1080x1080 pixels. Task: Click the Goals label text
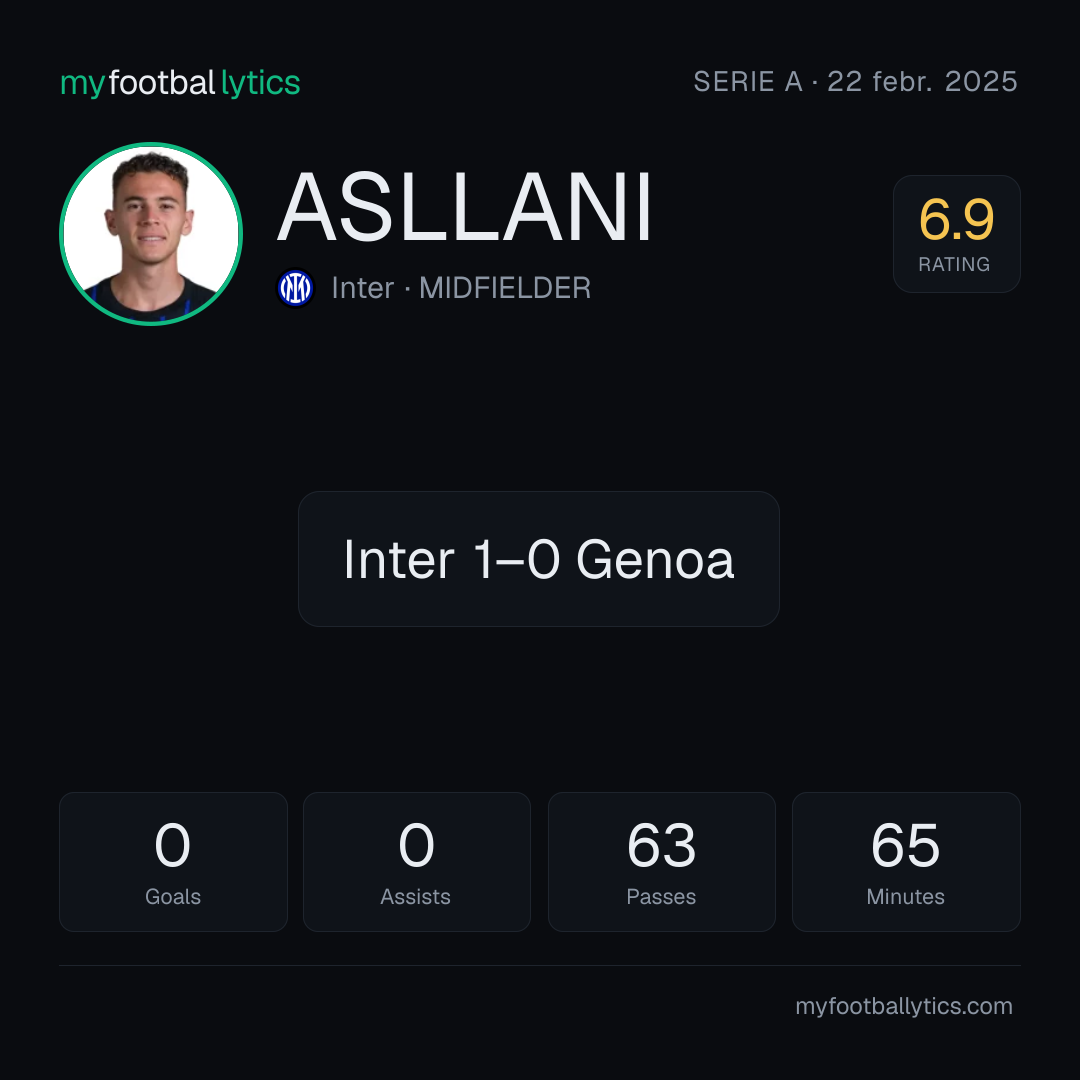(173, 897)
